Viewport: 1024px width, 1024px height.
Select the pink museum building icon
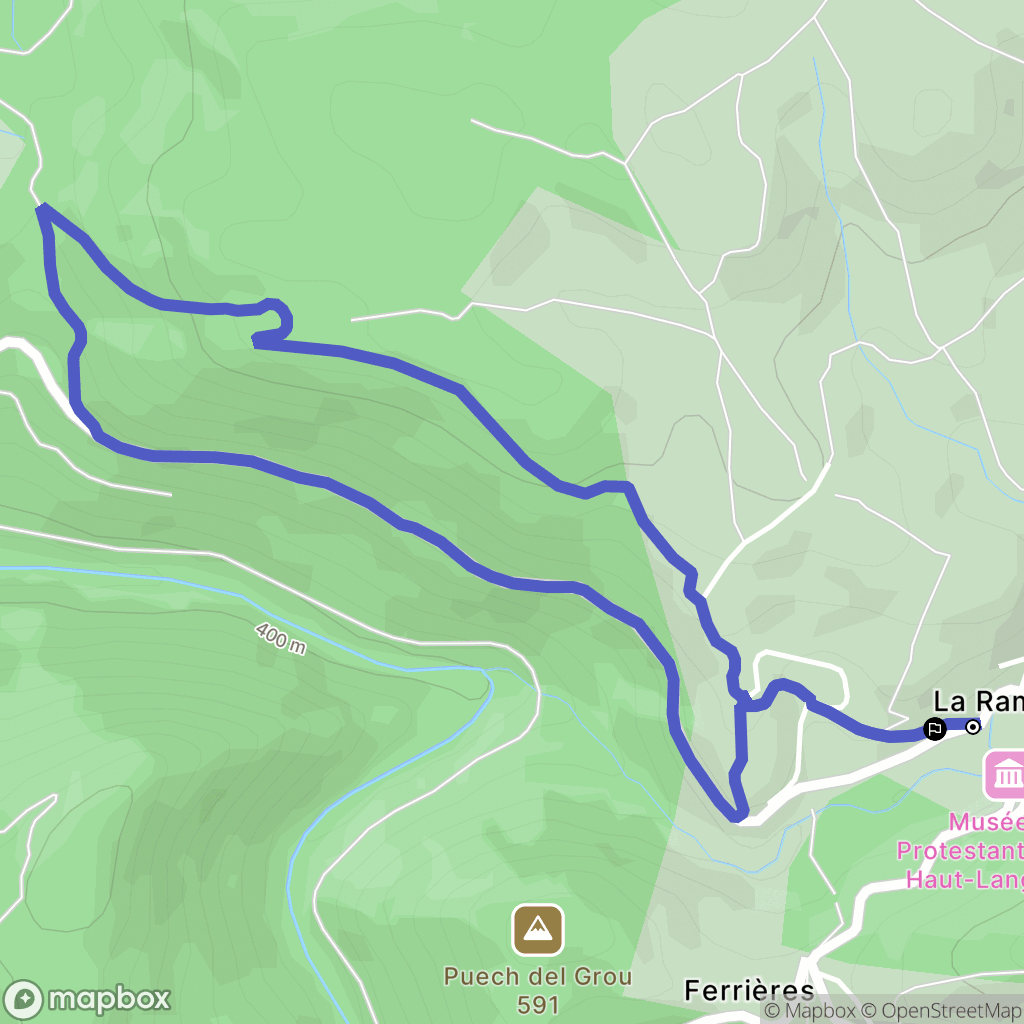point(1005,775)
